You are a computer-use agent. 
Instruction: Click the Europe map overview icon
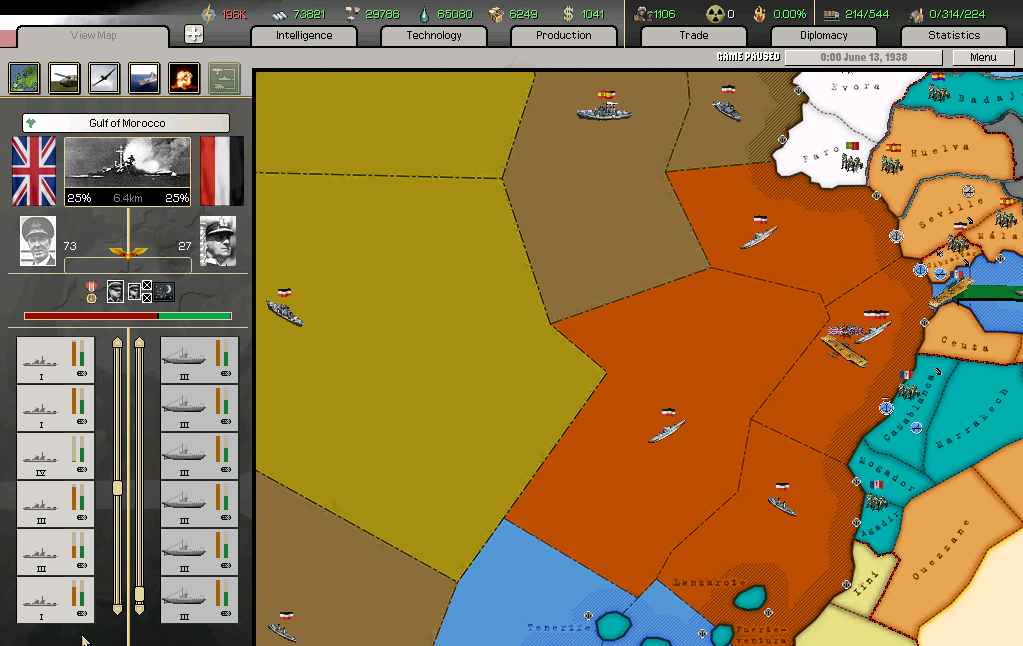click(24, 78)
